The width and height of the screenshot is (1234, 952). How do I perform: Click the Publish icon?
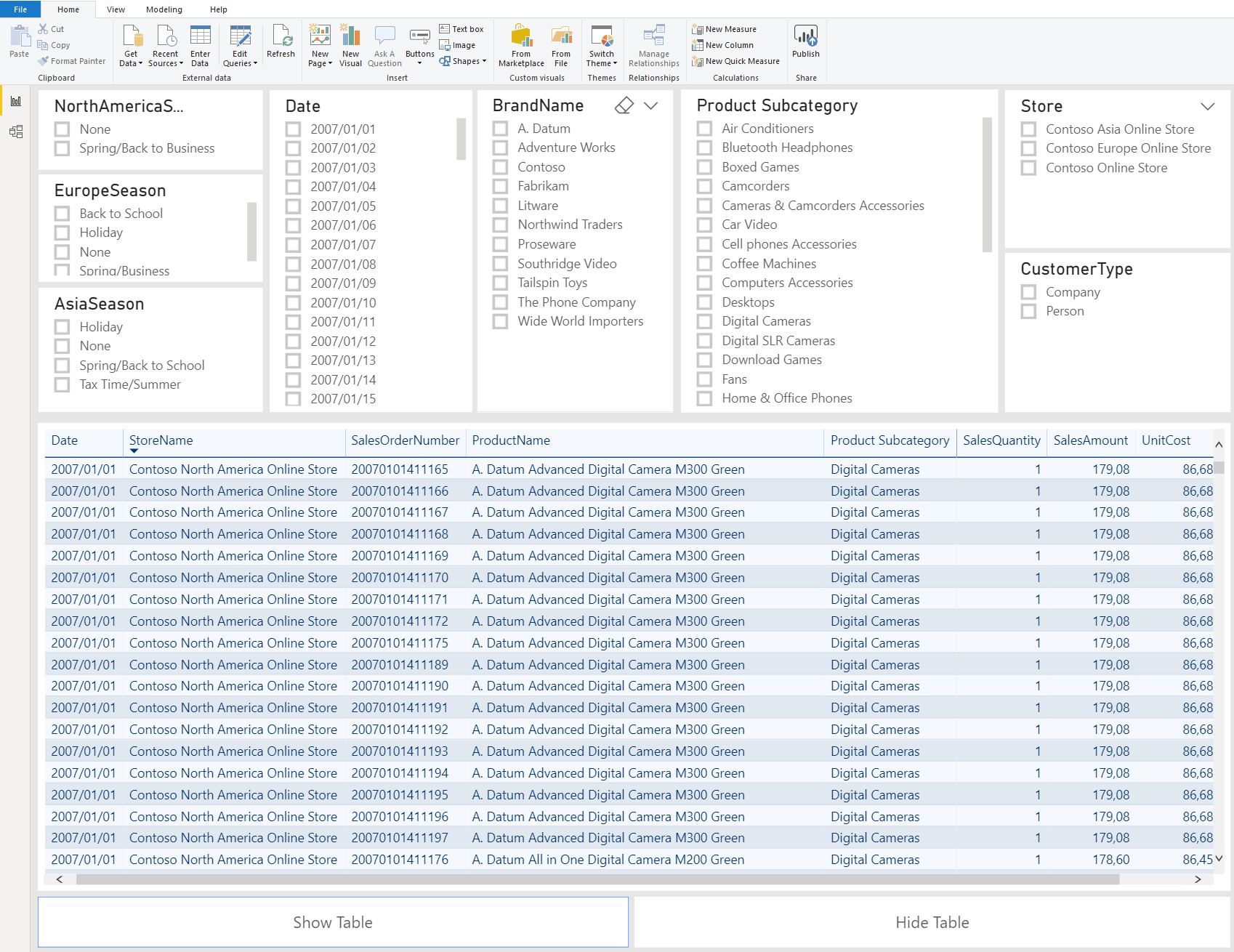pyautogui.click(x=806, y=41)
